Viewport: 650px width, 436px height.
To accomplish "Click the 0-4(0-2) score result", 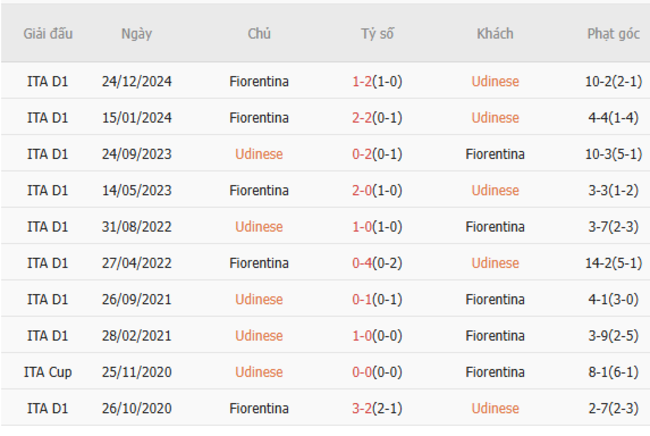I will (x=377, y=263).
